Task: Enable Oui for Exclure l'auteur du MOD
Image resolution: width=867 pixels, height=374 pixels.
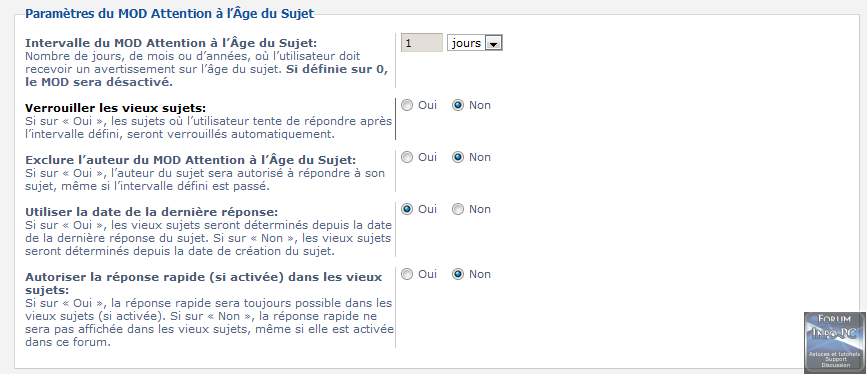Action: click(407, 157)
